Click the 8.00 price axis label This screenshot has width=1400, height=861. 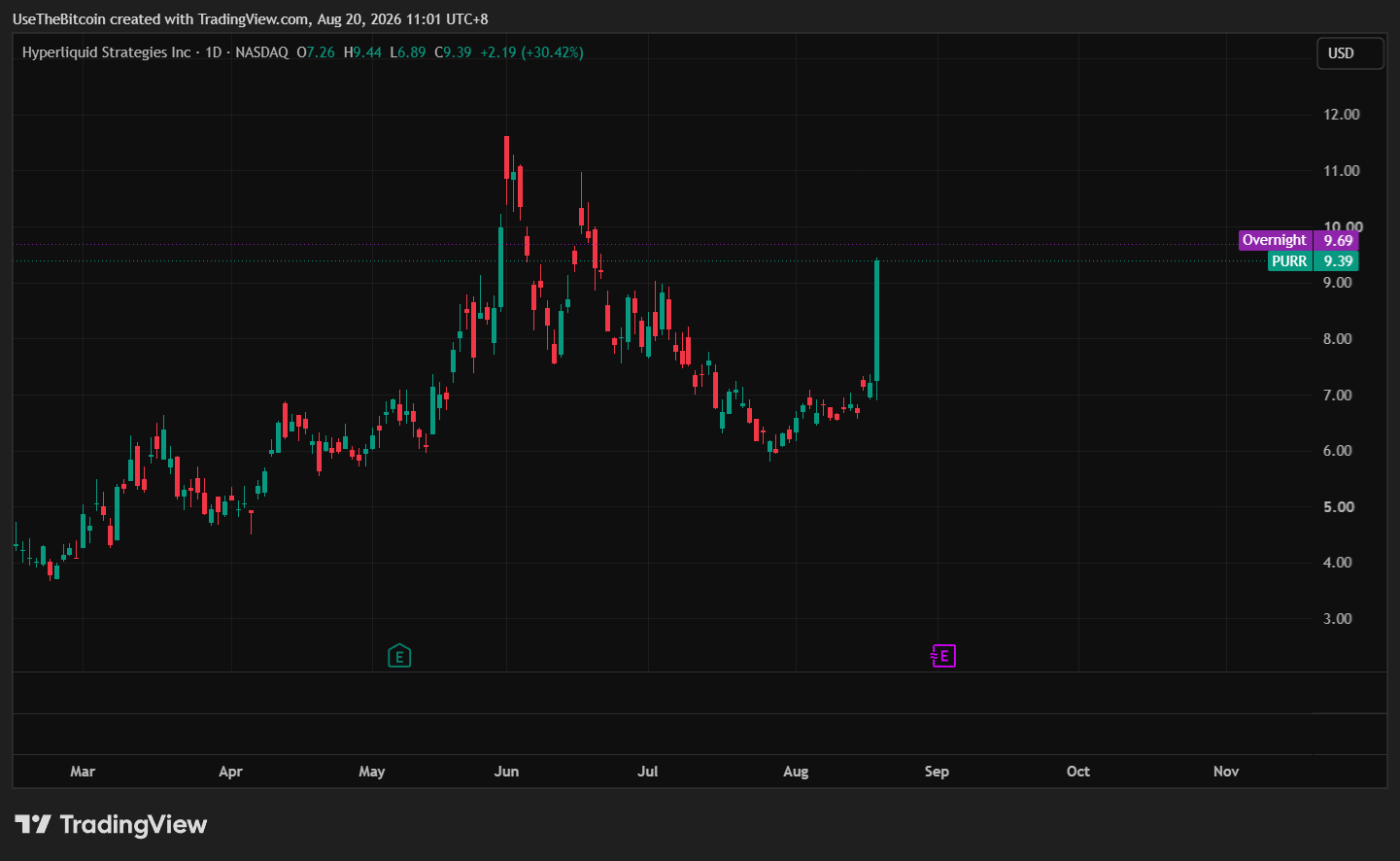point(1338,339)
